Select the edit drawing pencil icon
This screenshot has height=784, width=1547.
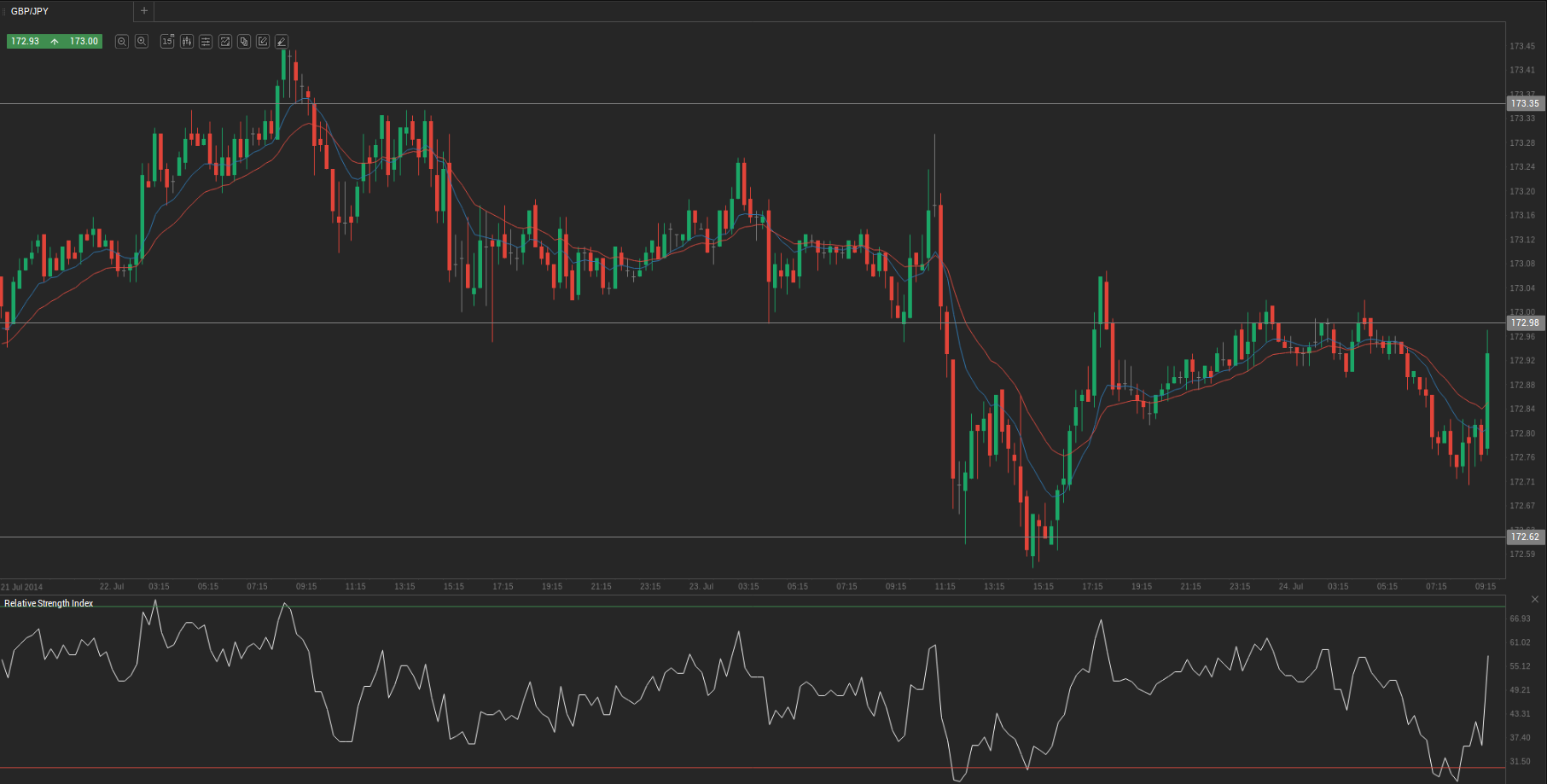tap(263, 41)
